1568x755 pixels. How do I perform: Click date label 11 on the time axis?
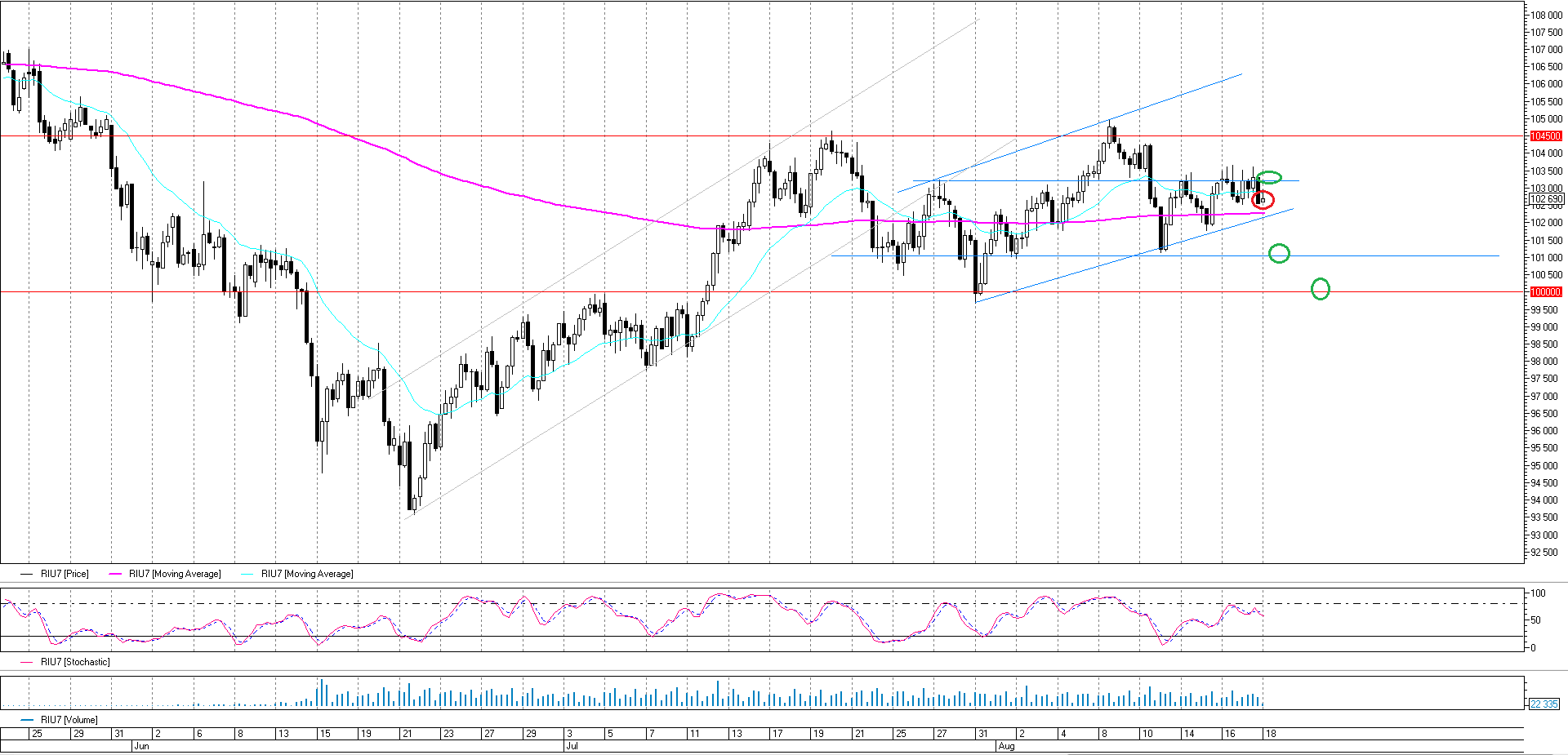coord(694,734)
